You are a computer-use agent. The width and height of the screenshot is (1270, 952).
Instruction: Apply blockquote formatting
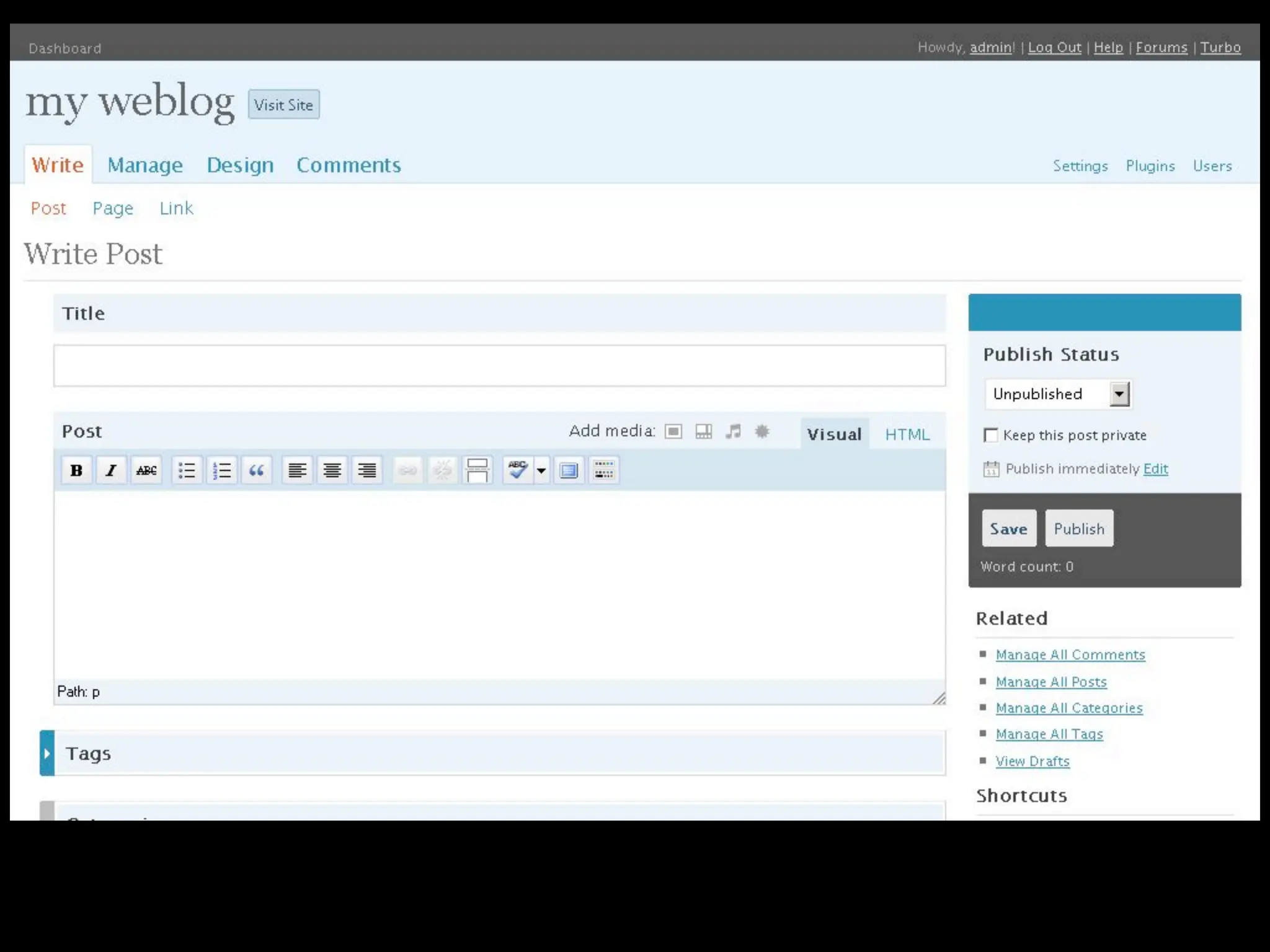pyautogui.click(x=257, y=470)
